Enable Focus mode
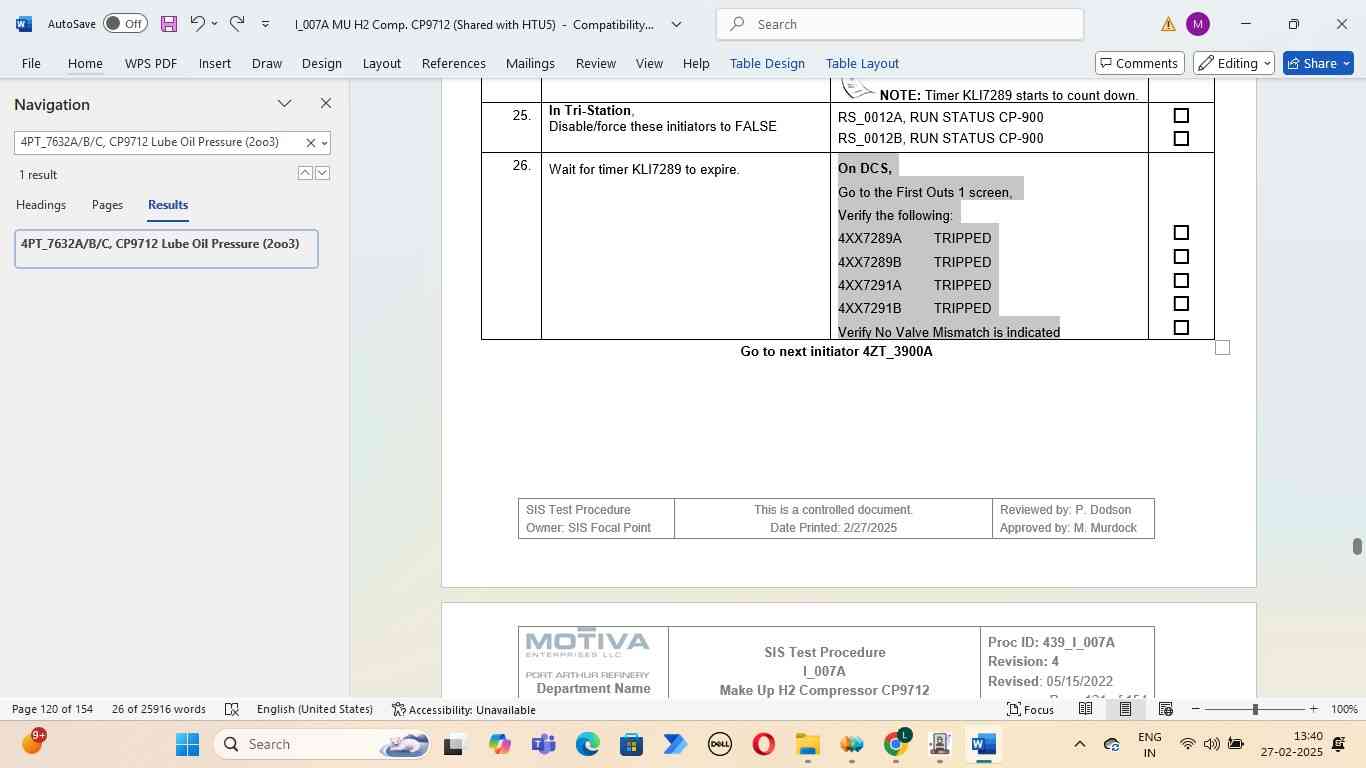The height and width of the screenshot is (768, 1366). point(1030,709)
